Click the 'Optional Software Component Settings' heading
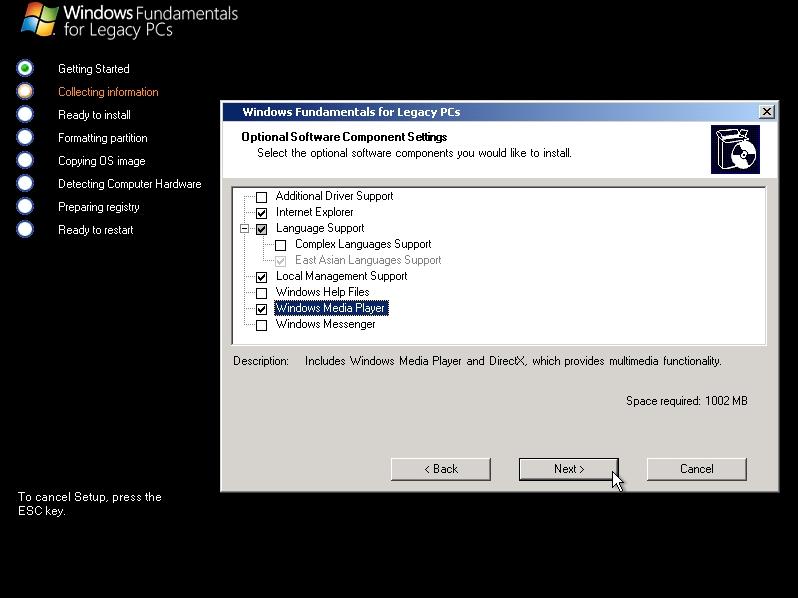This screenshot has width=798, height=598. click(x=344, y=137)
